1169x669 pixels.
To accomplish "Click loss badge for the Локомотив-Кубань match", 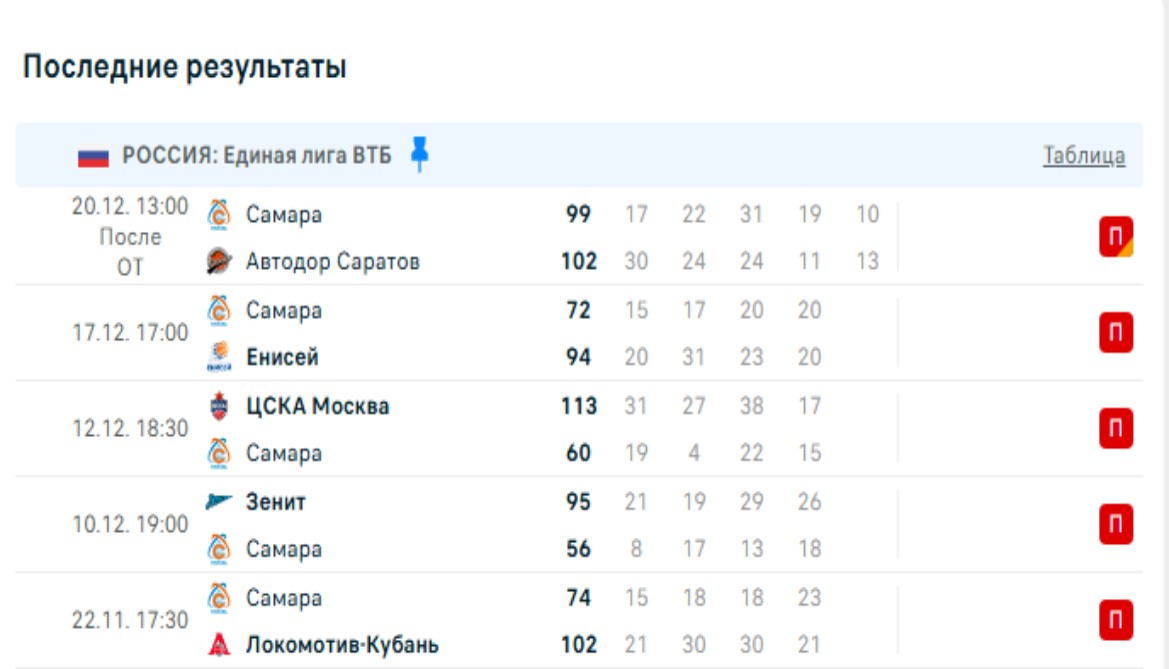I will point(1116,621).
